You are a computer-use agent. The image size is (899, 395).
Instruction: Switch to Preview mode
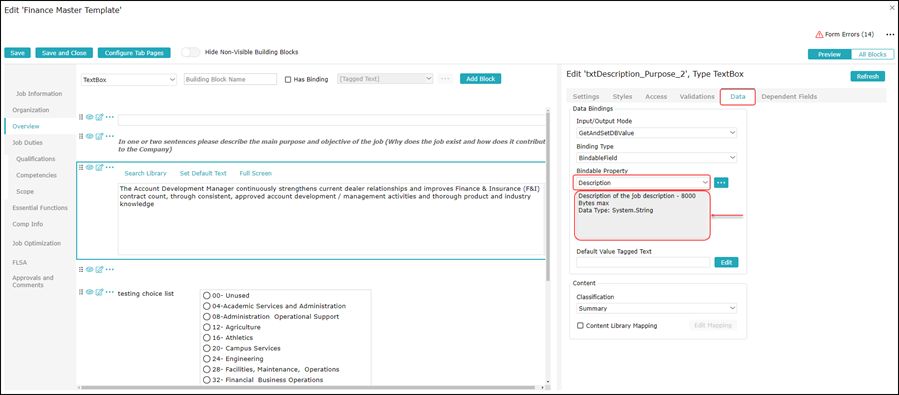pyautogui.click(x=829, y=54)
